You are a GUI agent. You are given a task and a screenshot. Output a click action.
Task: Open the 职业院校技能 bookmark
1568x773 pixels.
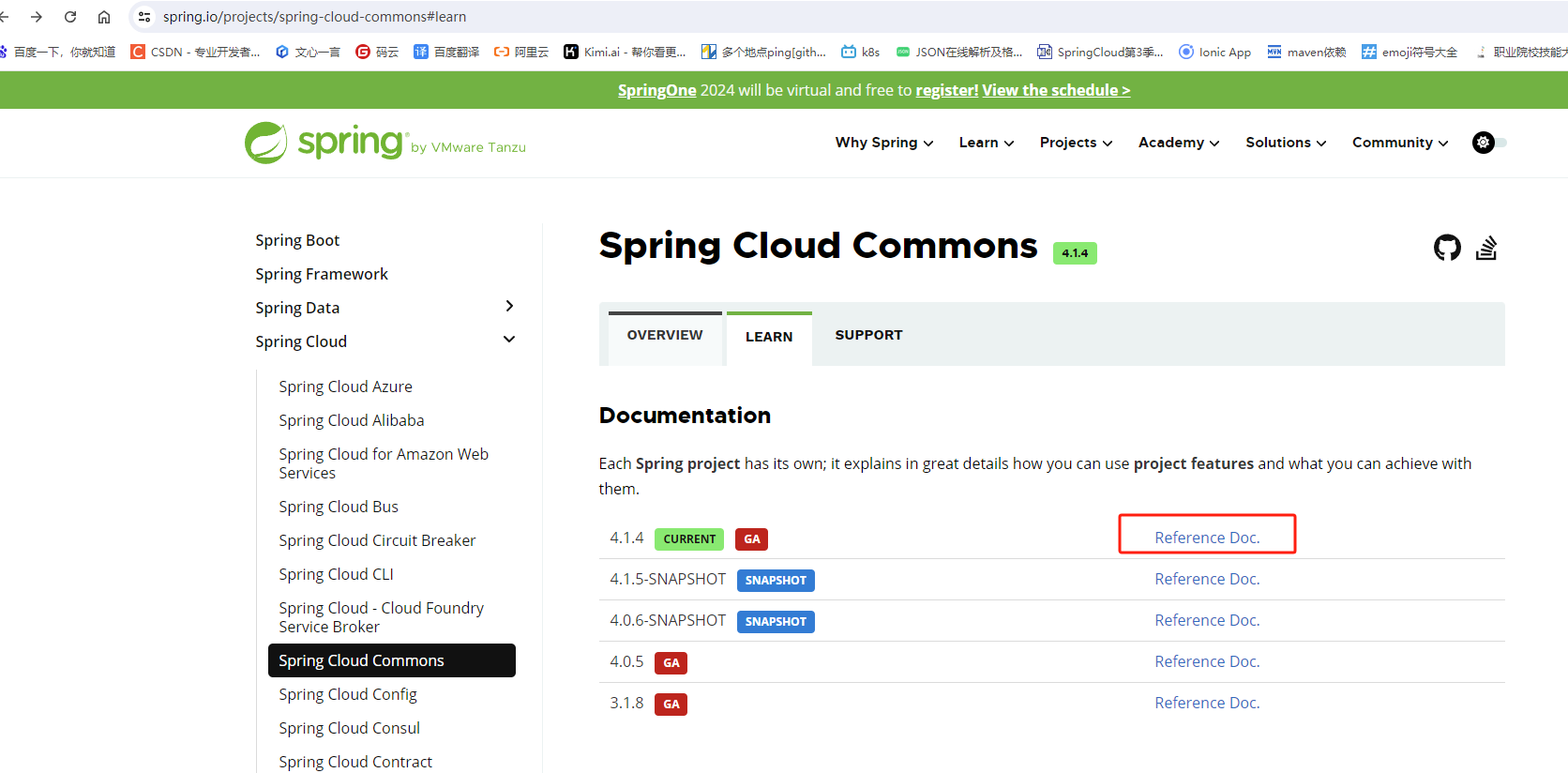tap(1520, 52)
